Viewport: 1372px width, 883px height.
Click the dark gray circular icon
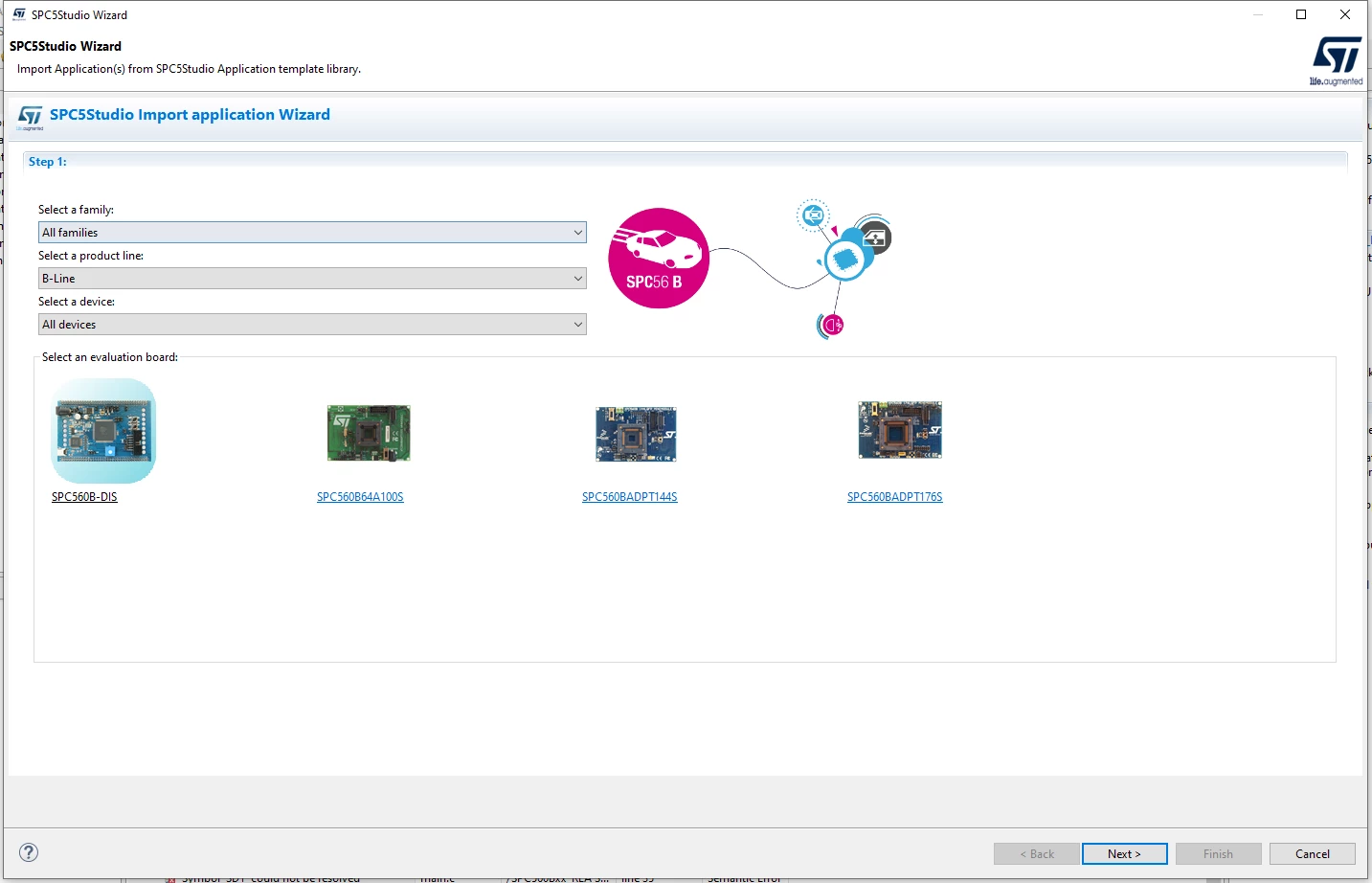[x=875, y=238]
